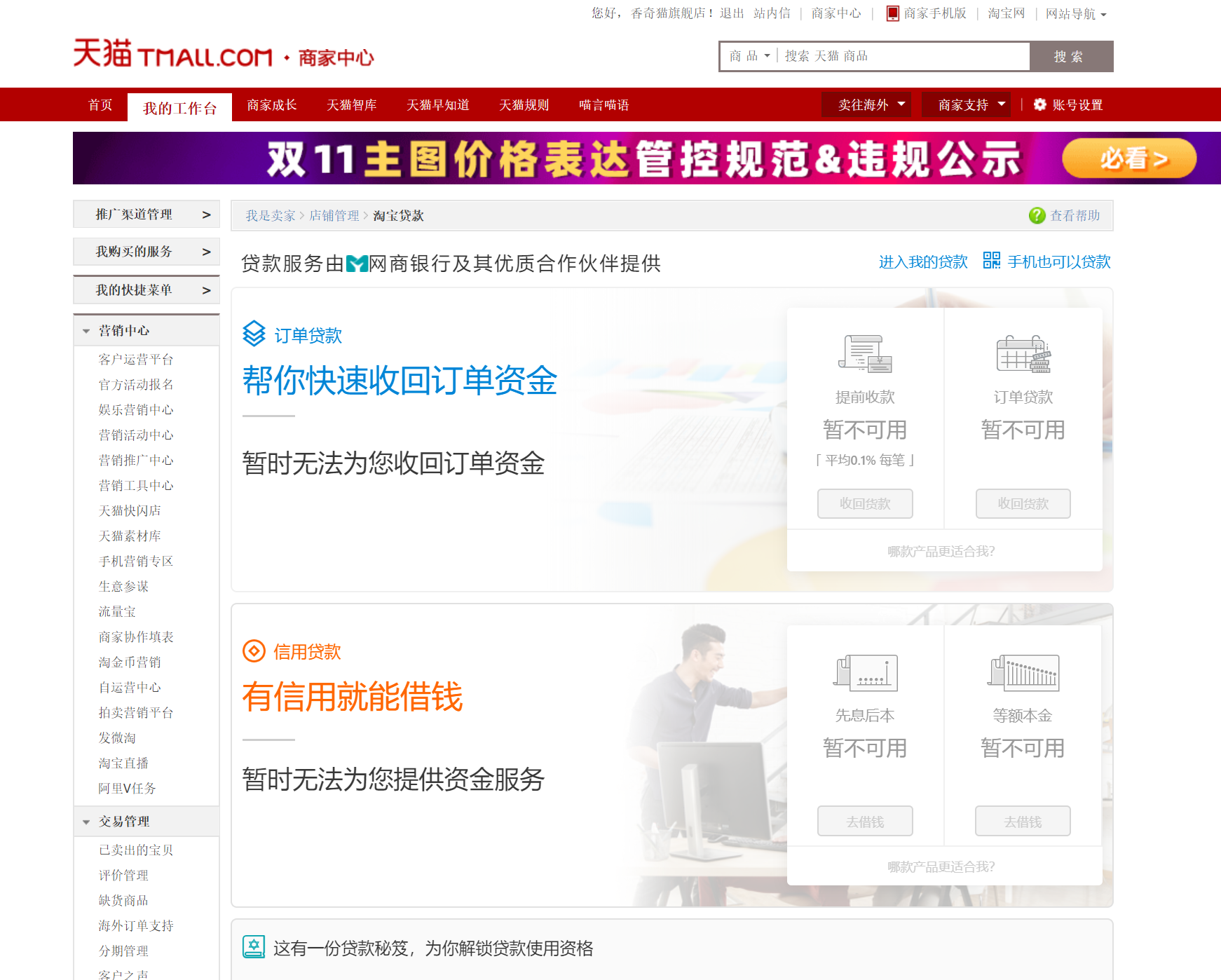Viewport: 1221px width, 980px height.
Task: Open 海外订单支持 in sidebar
Action: (136, 926)
